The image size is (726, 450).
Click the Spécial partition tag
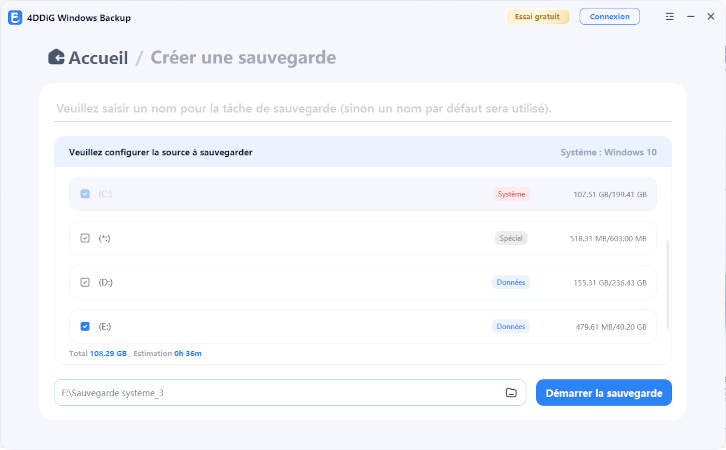click(x=510, y=238)
